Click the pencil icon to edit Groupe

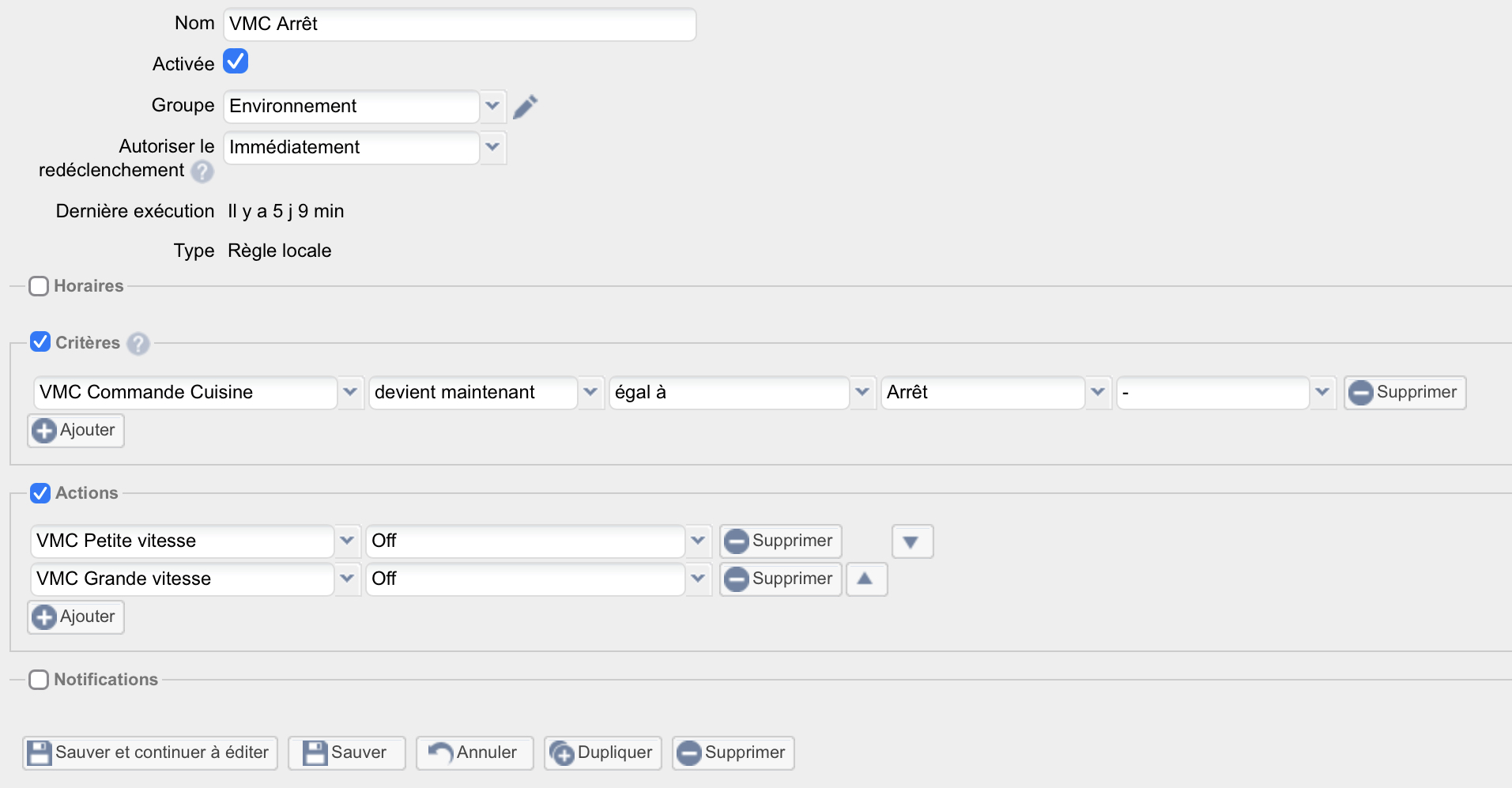coord(525,107)
